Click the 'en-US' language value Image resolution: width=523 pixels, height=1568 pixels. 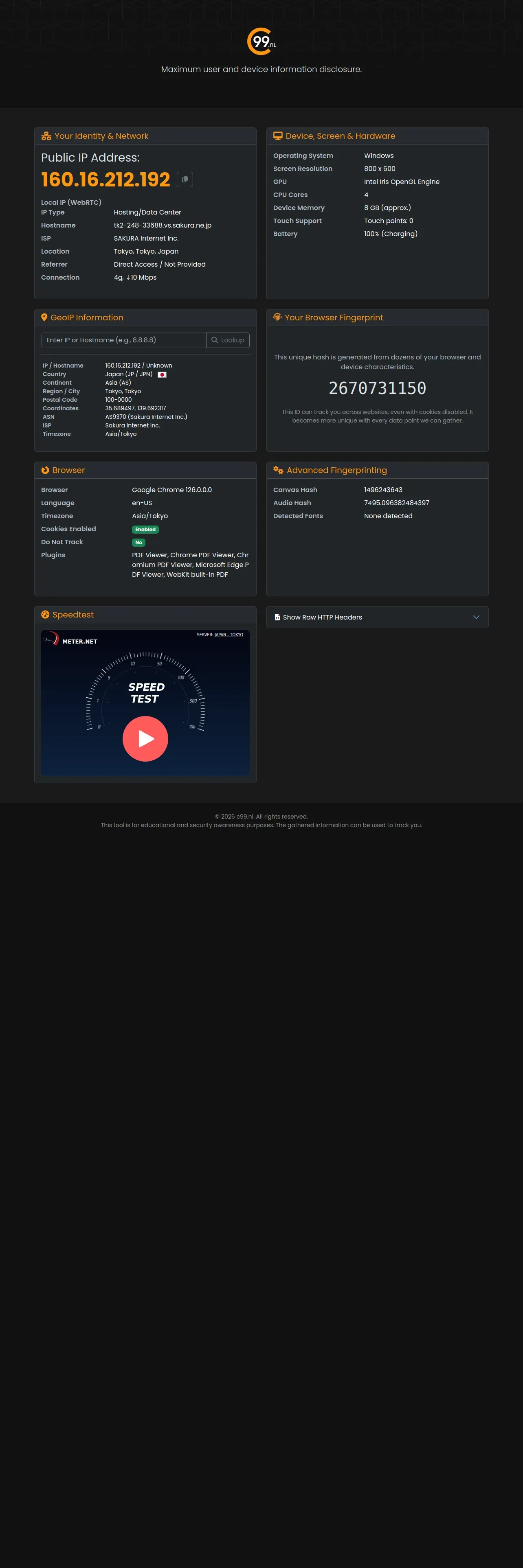click(142, 503)
